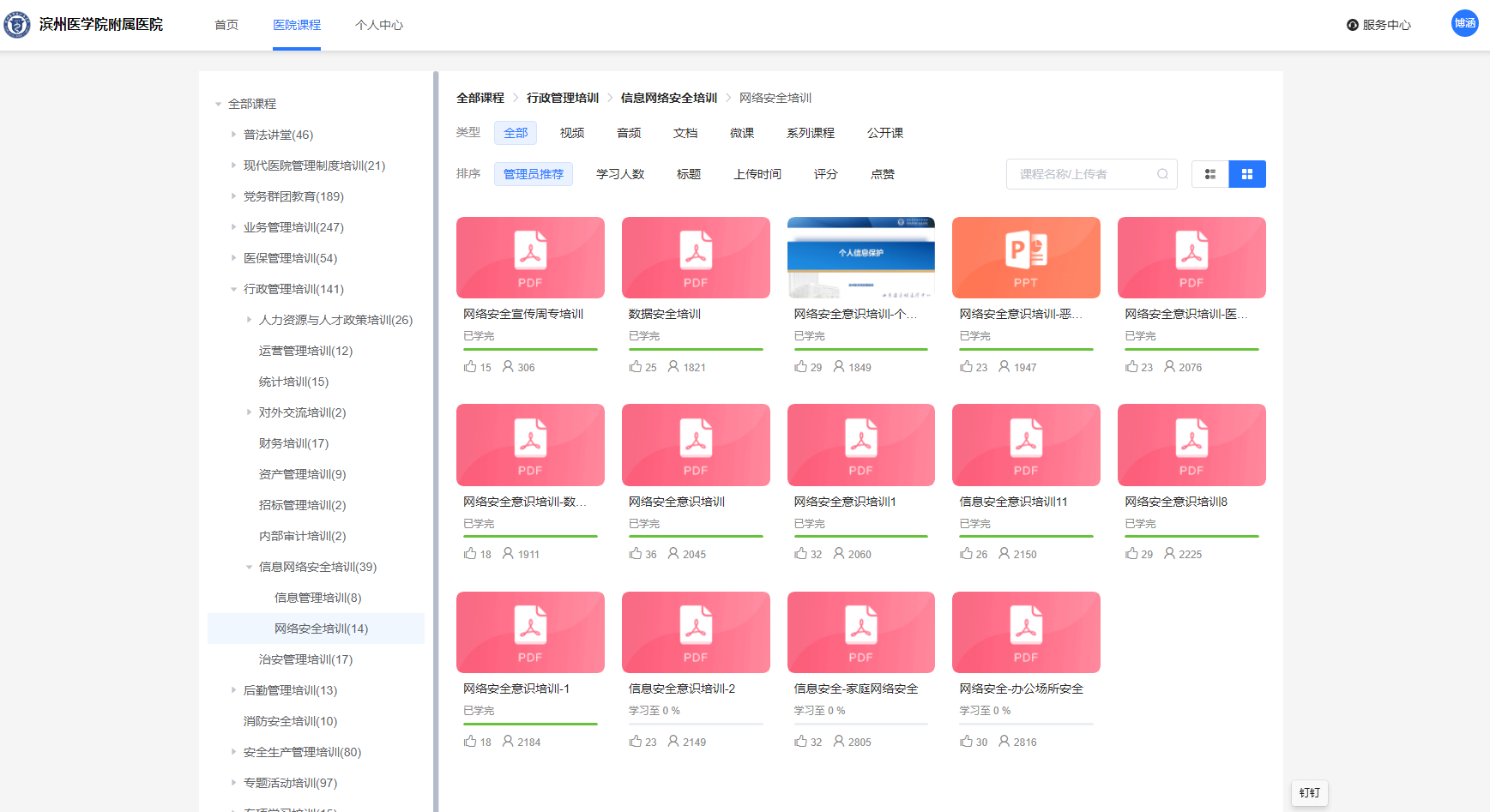Filter type by 公开课
The height and width of the screenshot is (812, 1490).
[x=885, y=133]
